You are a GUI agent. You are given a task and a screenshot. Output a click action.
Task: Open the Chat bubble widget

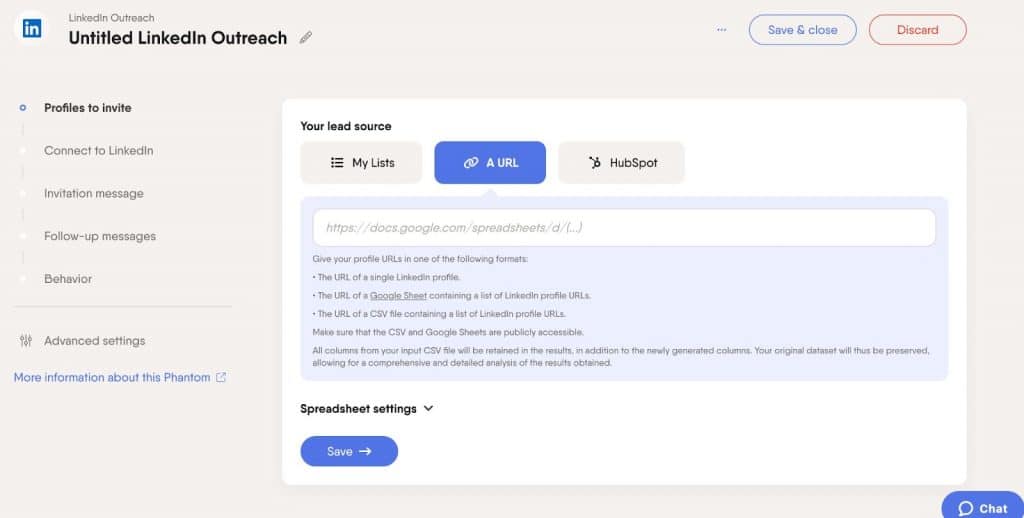coord(983,507)
